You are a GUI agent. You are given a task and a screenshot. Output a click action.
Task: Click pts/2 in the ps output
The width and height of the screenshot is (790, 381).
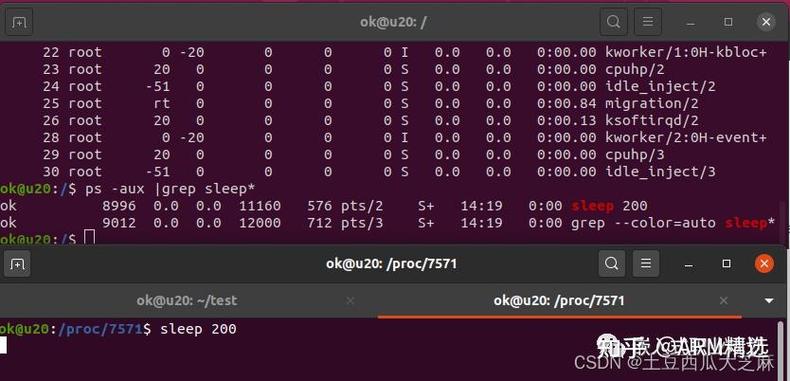point(362,206)
